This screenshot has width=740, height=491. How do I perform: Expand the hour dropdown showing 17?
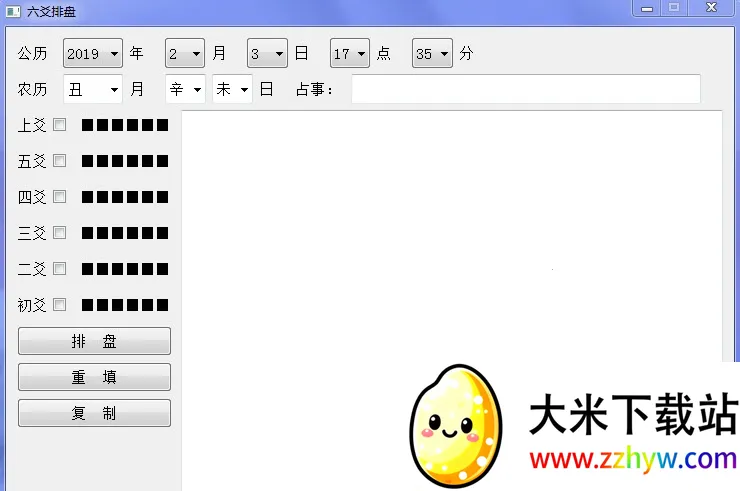click(x=350, y=54)
